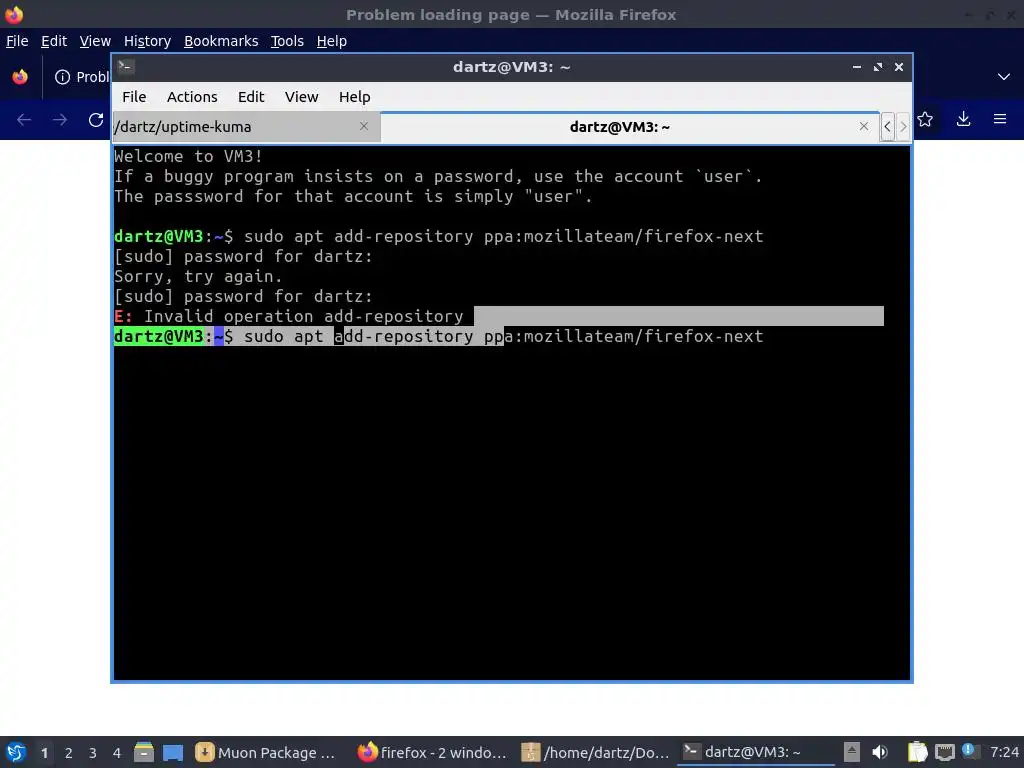Open the terminal File menu
The width and height of the screenshot is (1024, 768).
(x=134, y=97)
